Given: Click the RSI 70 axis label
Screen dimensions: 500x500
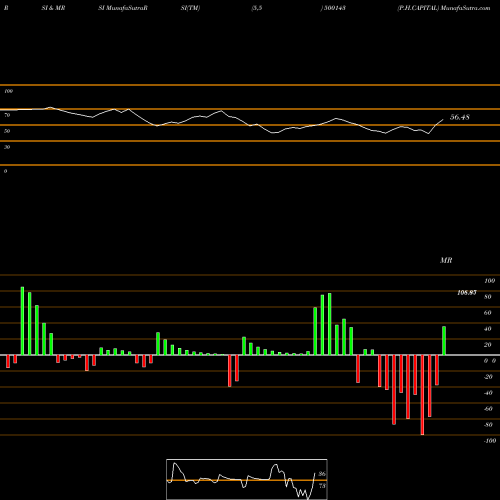Looking at the screenshot, I should tap(7, 115).
